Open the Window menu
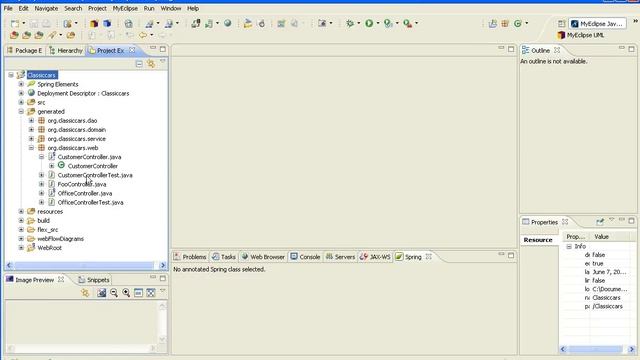640x360 pixels. [171, 8]
